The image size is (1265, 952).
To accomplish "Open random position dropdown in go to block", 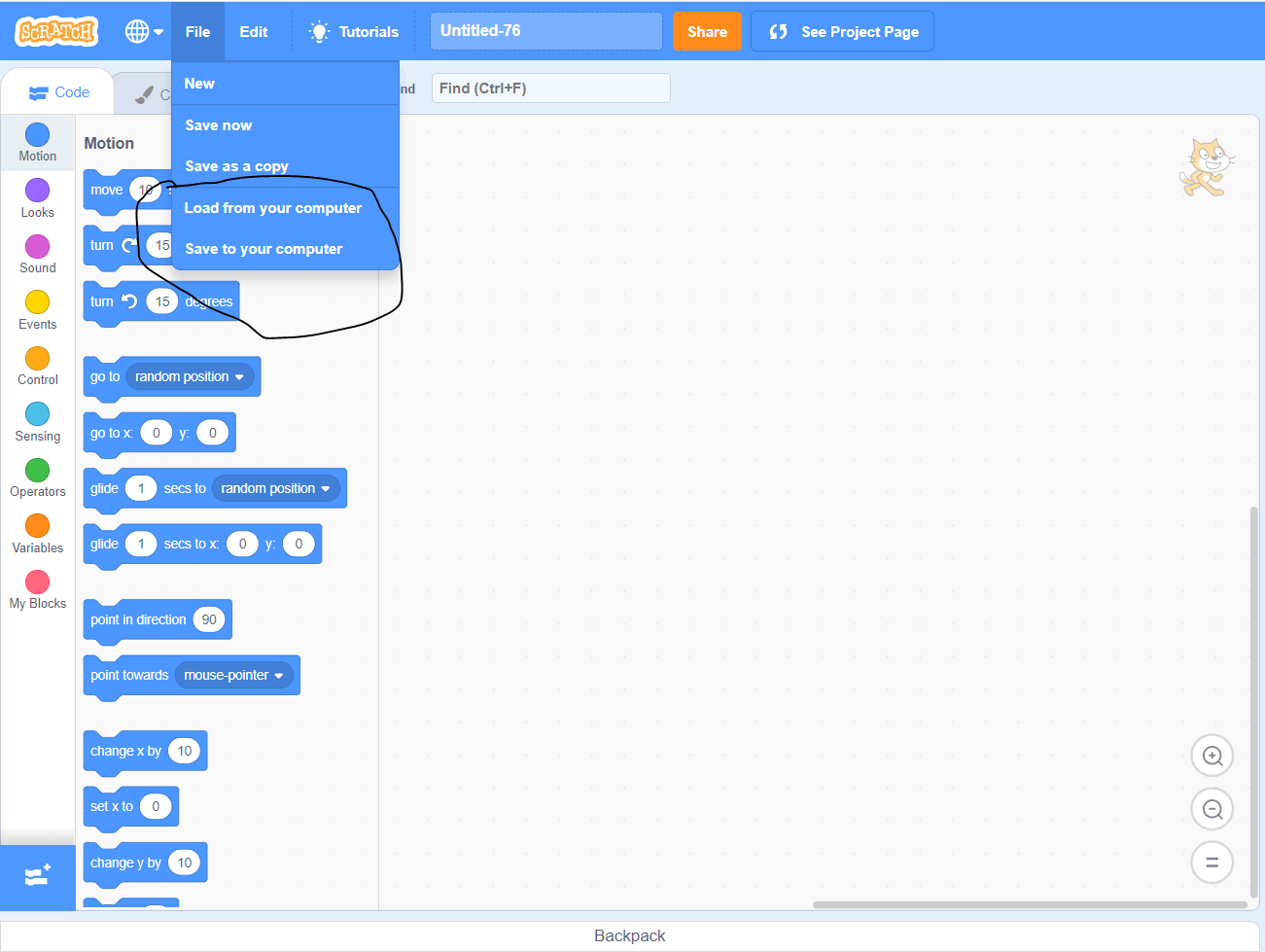I will pos(190,376).
